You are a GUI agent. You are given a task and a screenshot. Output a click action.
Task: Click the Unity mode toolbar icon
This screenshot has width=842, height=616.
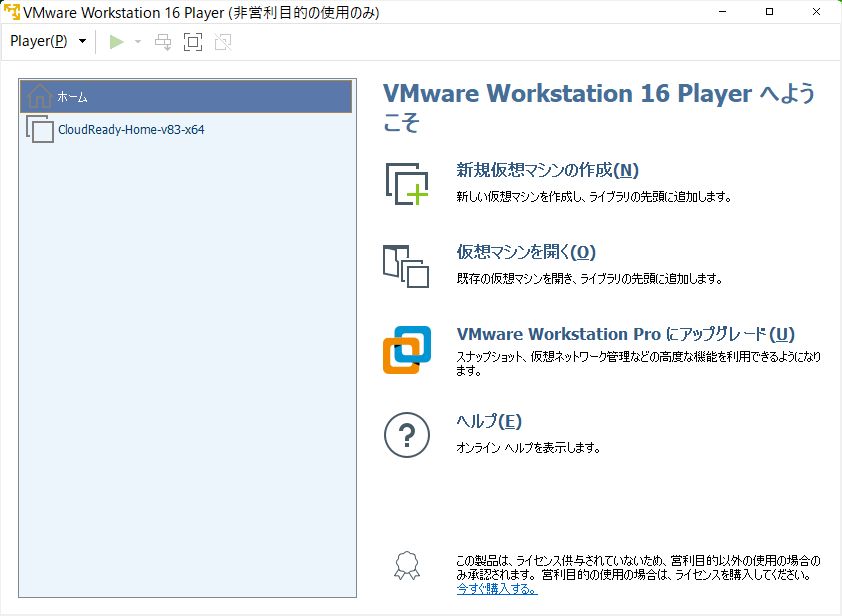223,42
